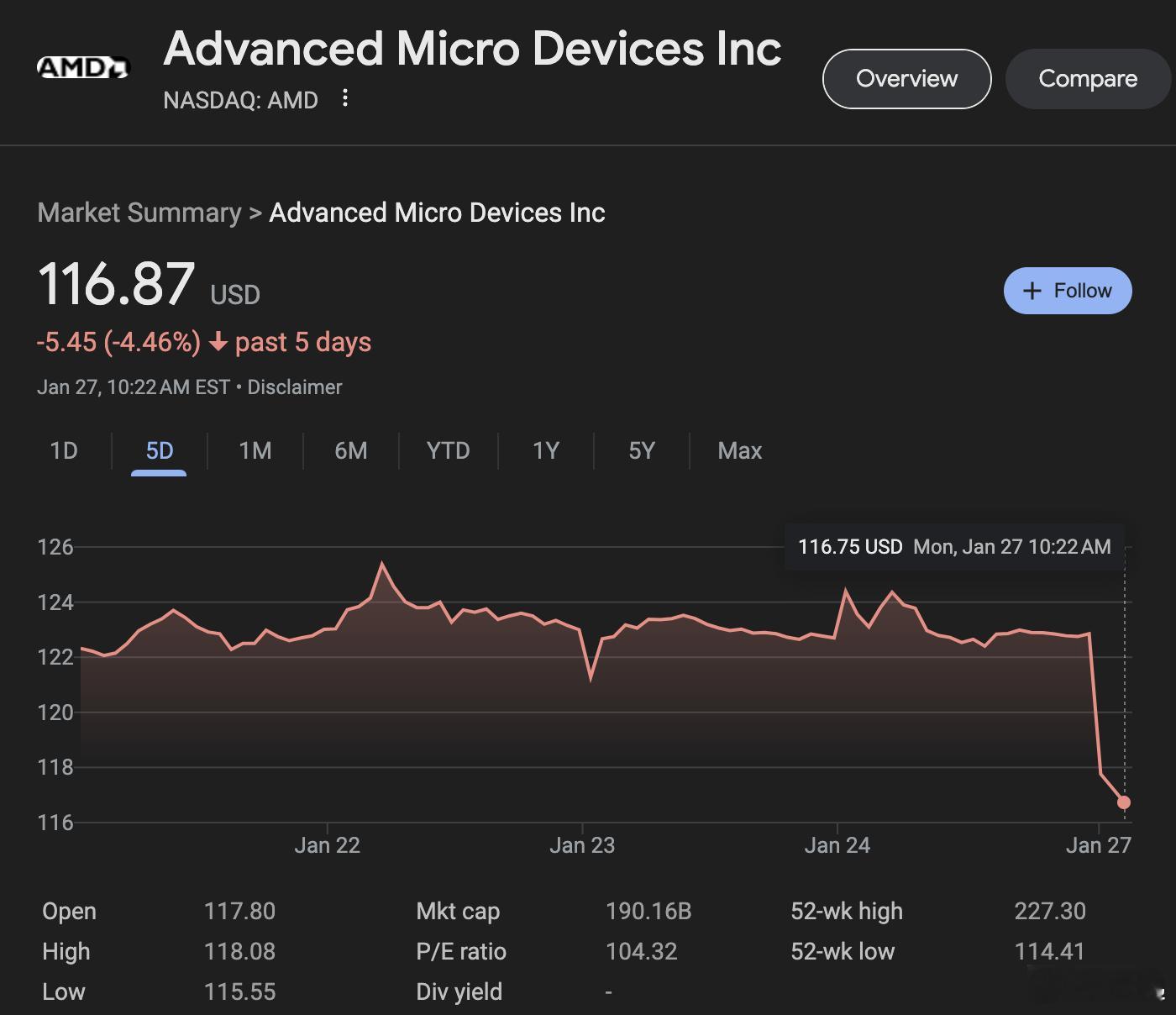
Task: Click the down arrow next to past 5 days
Action: click(218, 342)
